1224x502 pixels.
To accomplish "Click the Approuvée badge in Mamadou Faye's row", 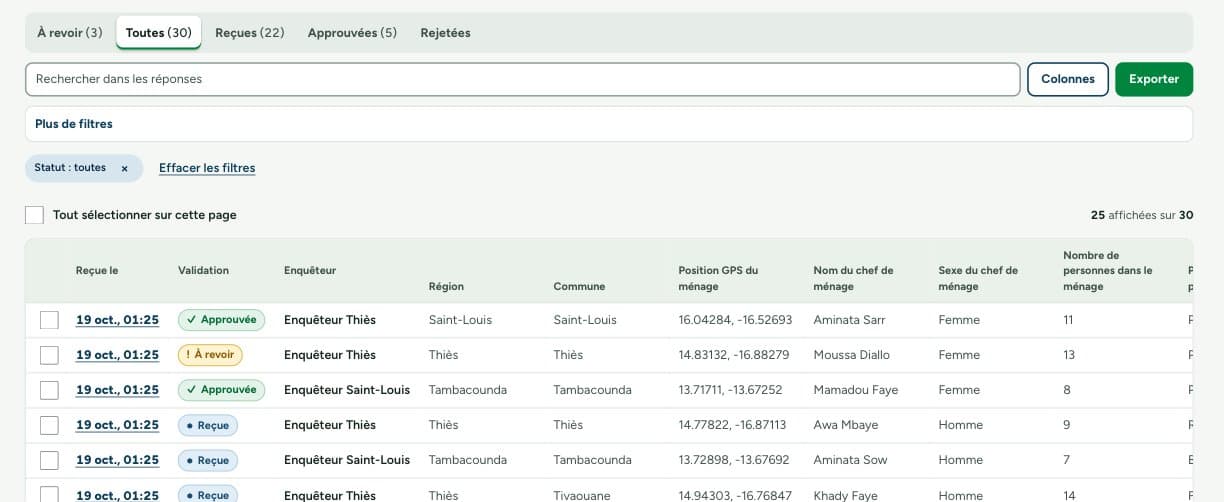I will pos(221,390).
